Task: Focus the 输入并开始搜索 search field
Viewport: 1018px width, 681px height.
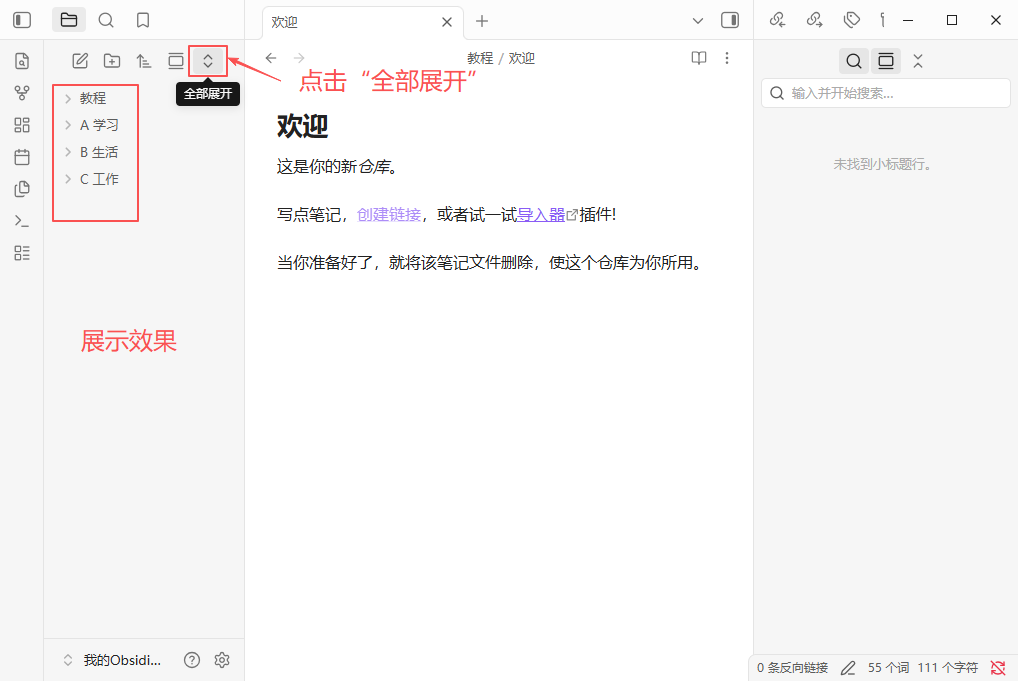Action: tap(886, 93)
